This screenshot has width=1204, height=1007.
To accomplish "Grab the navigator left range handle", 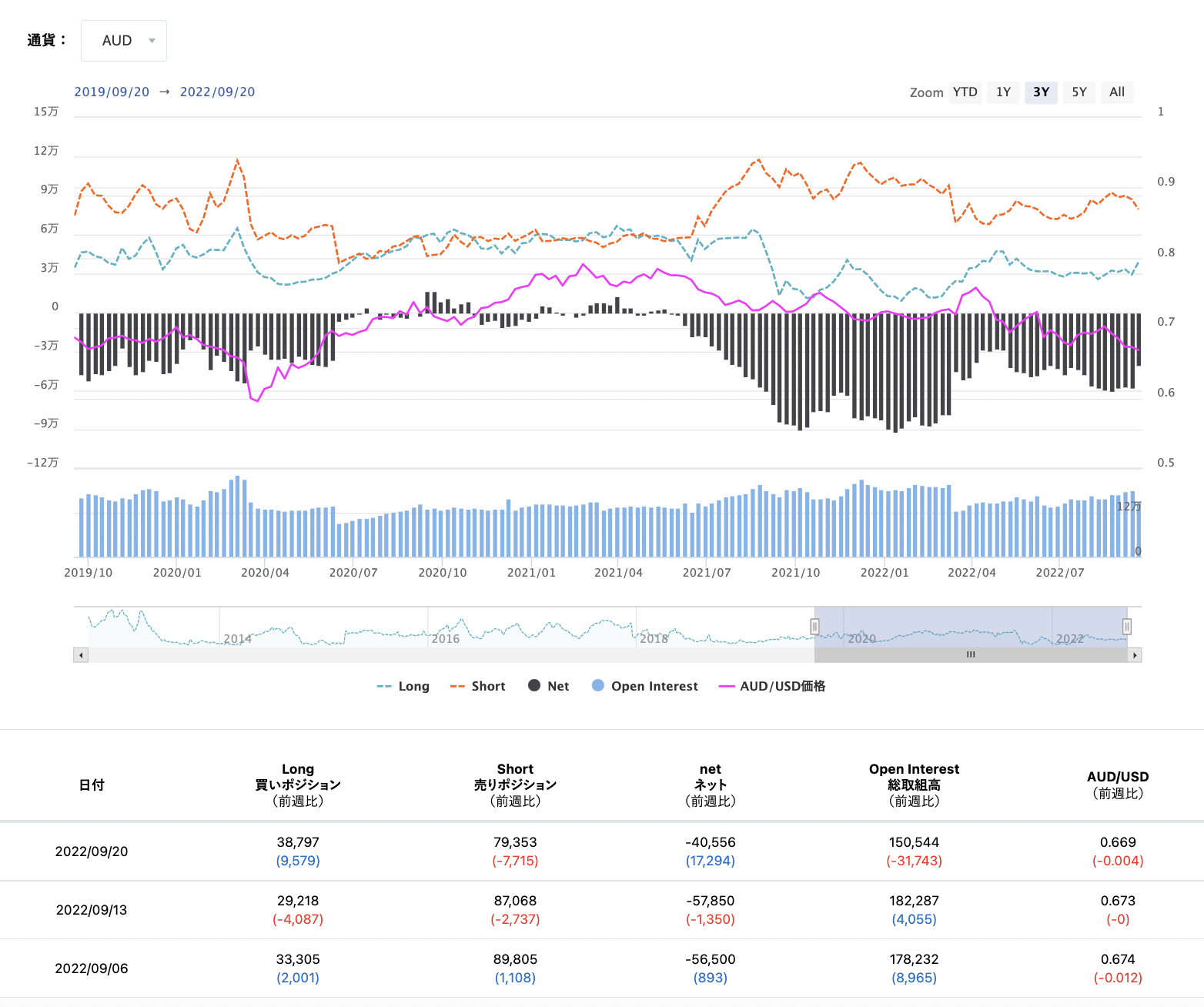I will [814, 627].
